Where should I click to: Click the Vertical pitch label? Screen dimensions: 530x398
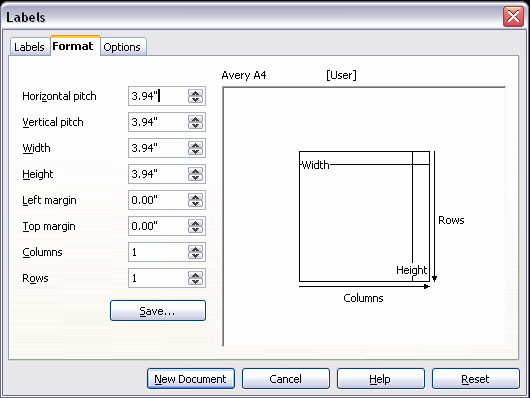click(53, 122)
